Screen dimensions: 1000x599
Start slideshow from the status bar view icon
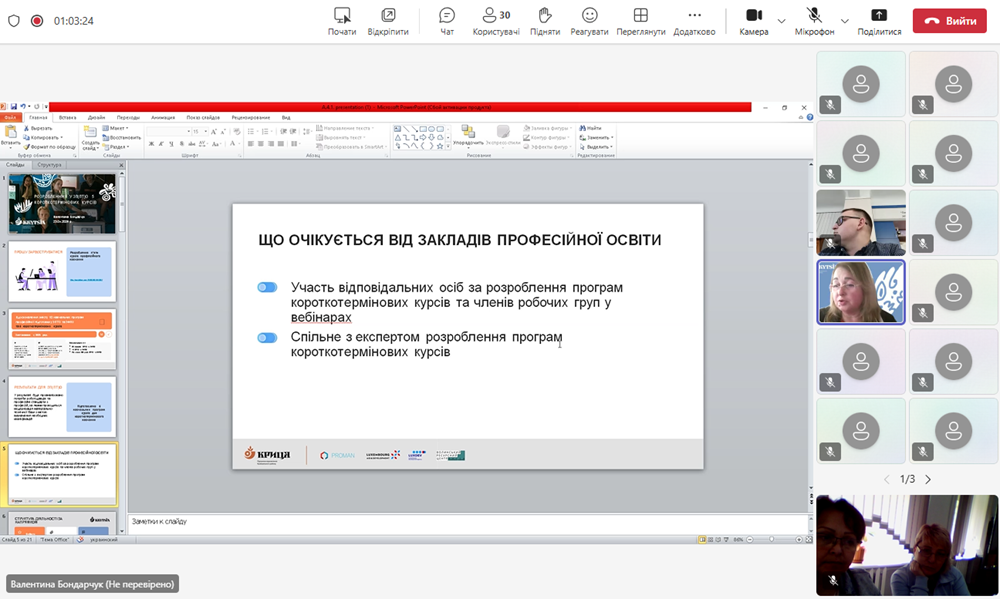point(726,539)
